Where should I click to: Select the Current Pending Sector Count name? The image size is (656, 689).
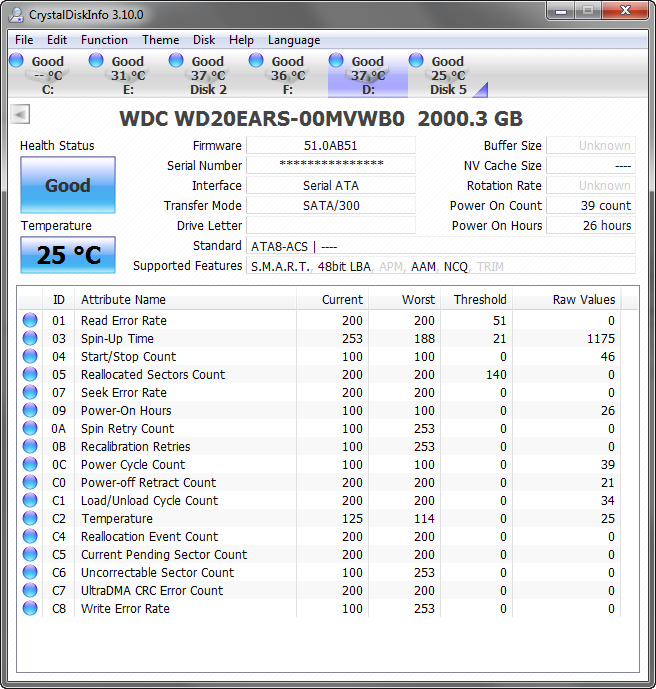[x=164, y=555]
